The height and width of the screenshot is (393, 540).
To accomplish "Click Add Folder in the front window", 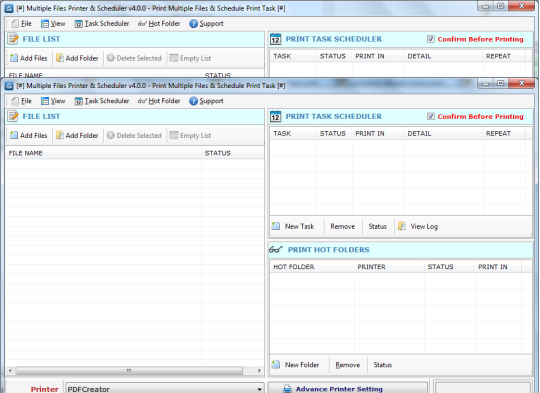I will 77,135.
